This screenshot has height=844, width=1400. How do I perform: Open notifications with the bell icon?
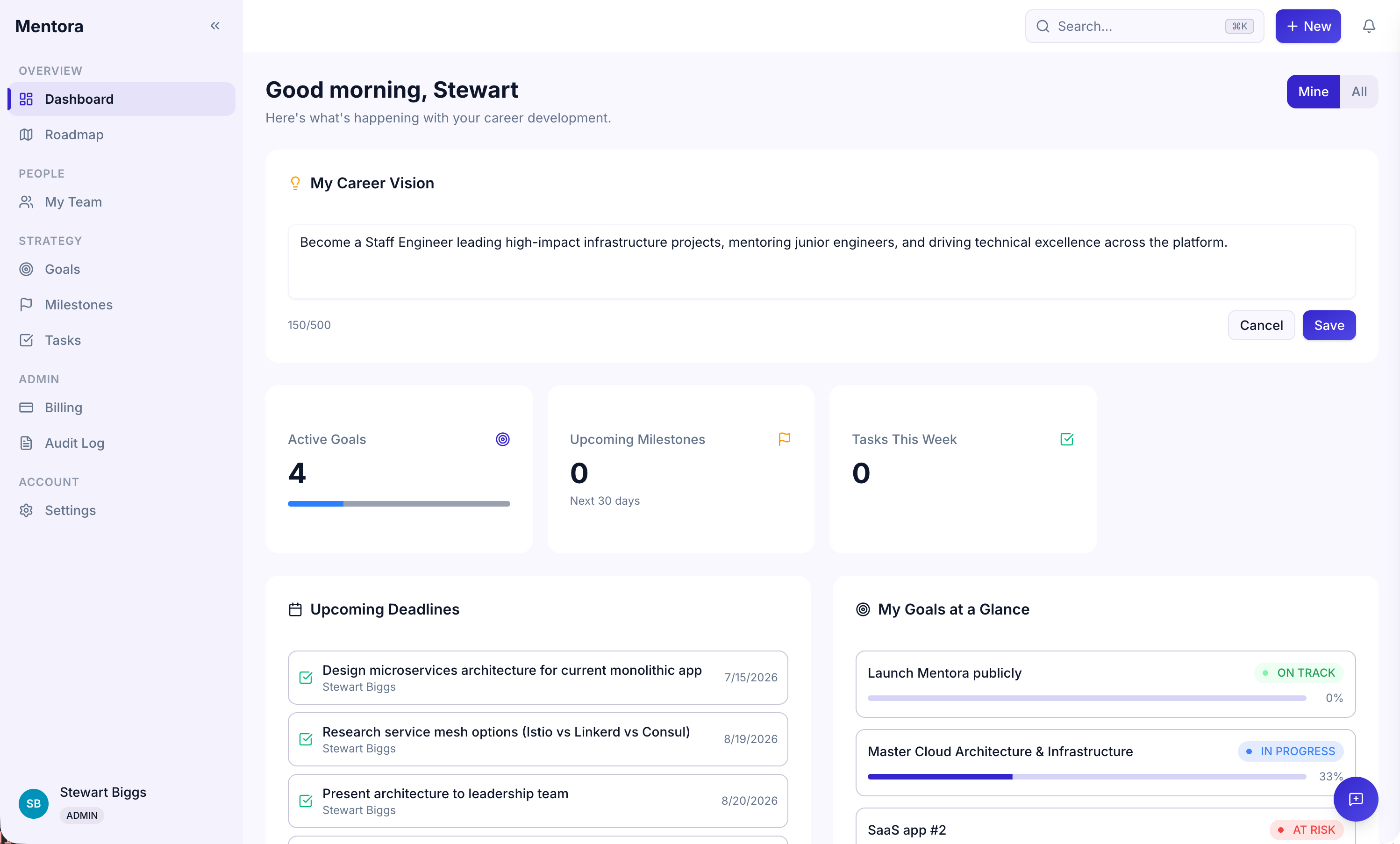(1369, 26)
